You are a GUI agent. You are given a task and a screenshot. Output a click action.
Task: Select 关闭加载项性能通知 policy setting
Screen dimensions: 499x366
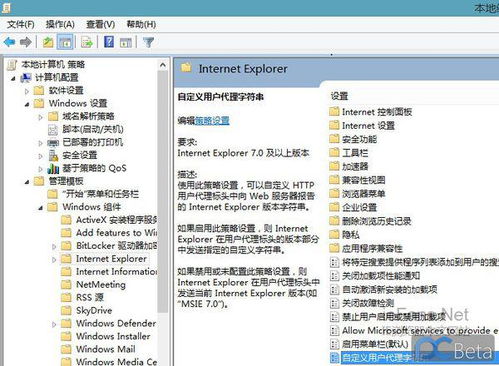[x=375, y=276]
